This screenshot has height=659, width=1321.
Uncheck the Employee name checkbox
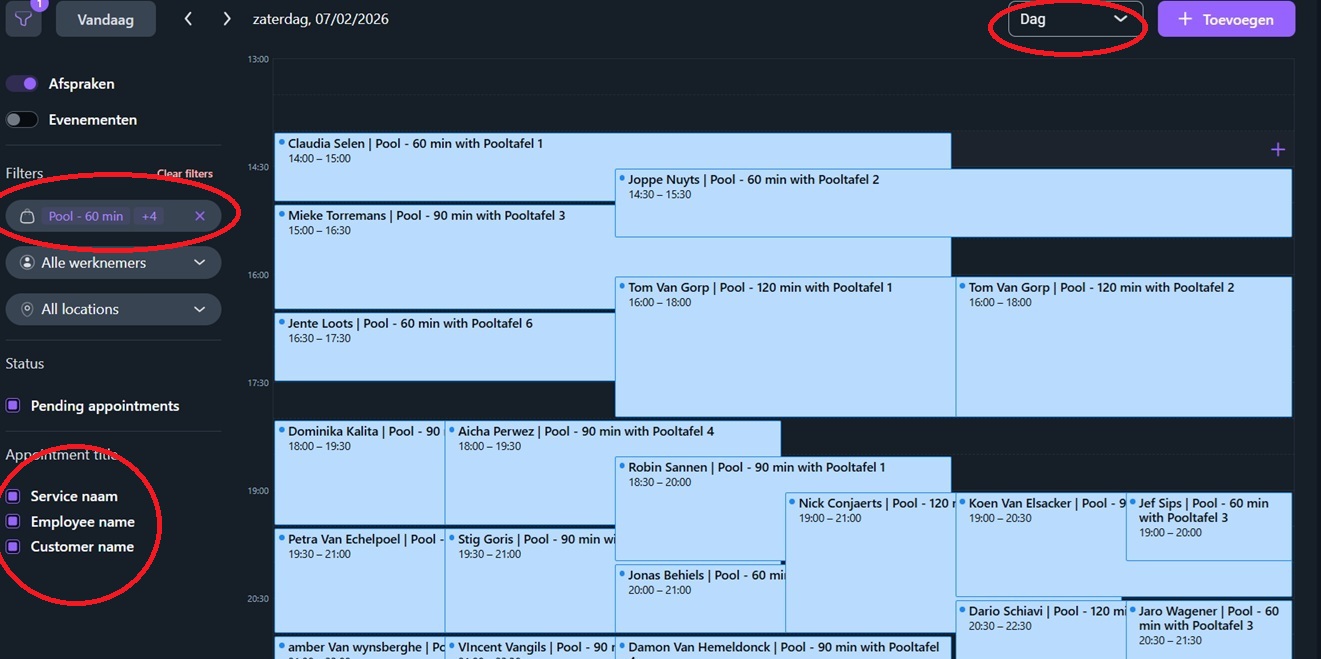point(13,522)
